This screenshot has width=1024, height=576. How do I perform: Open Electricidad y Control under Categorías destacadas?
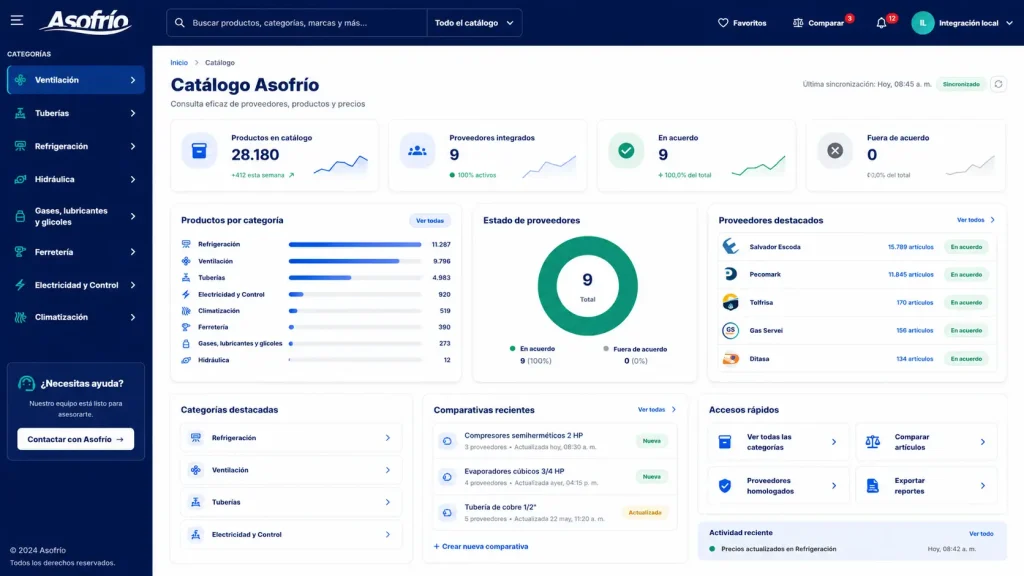click(x=291, y=534)
